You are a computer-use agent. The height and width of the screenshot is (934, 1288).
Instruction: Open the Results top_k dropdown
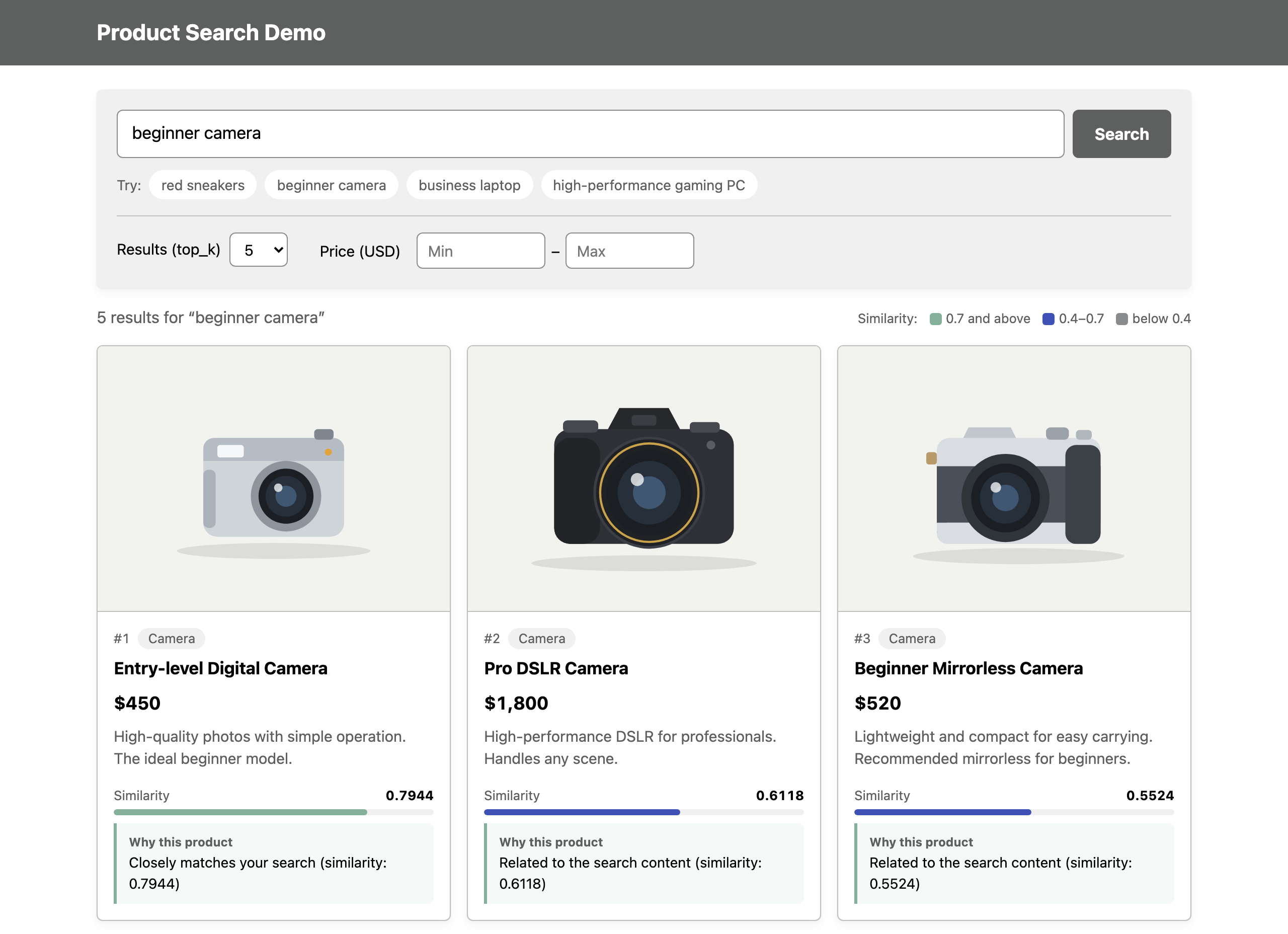tap(259, 250)
